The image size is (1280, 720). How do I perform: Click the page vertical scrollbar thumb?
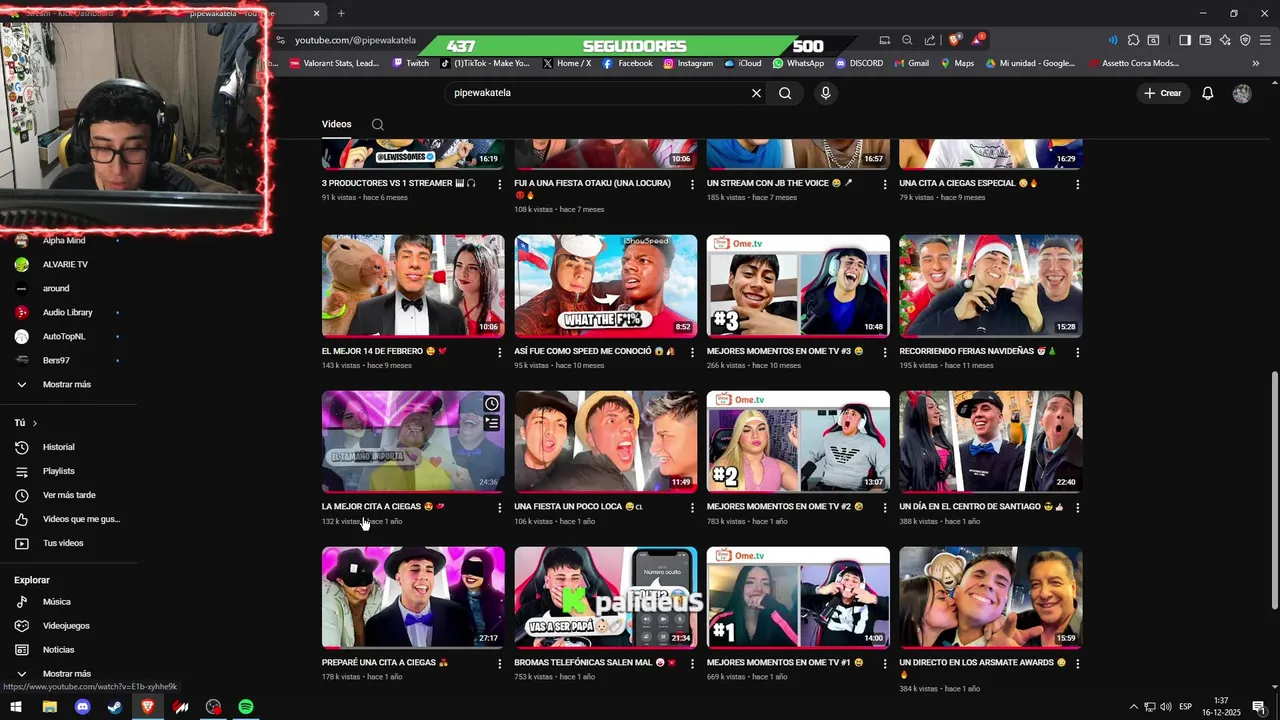click(1274, 490)
